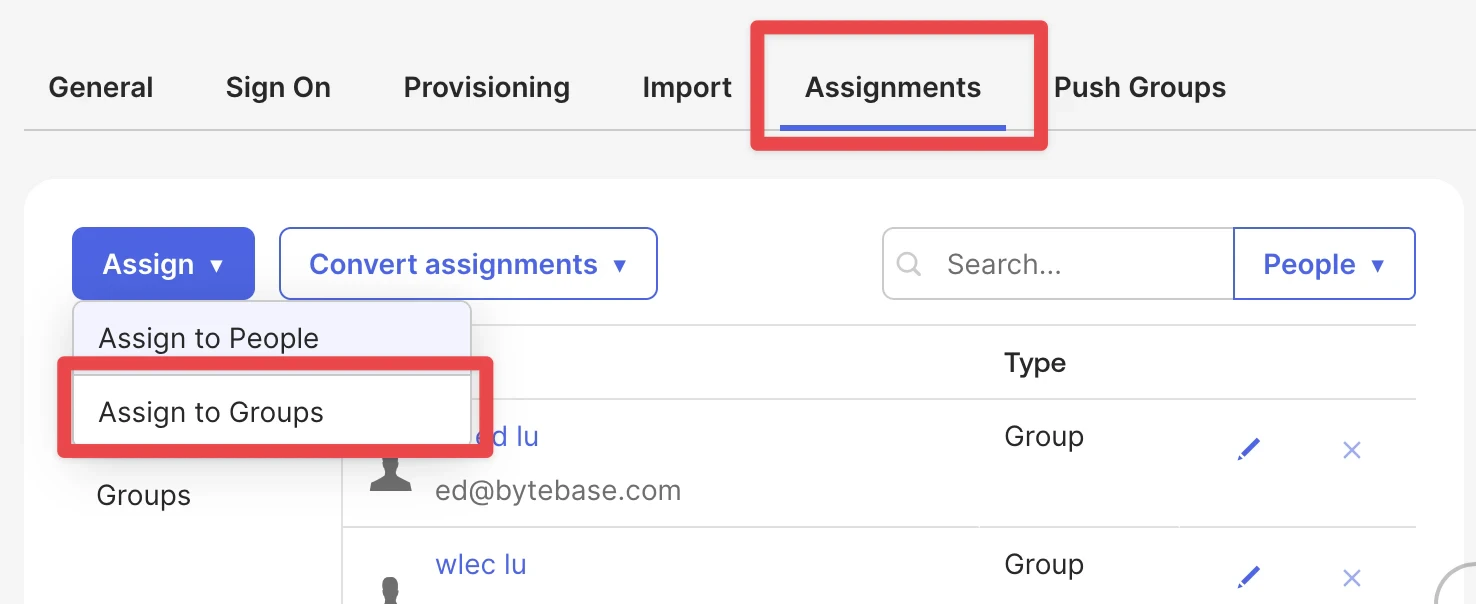Open the General tab
The height and width of the screenshot is (604, 1476).
tap(100, 88)
